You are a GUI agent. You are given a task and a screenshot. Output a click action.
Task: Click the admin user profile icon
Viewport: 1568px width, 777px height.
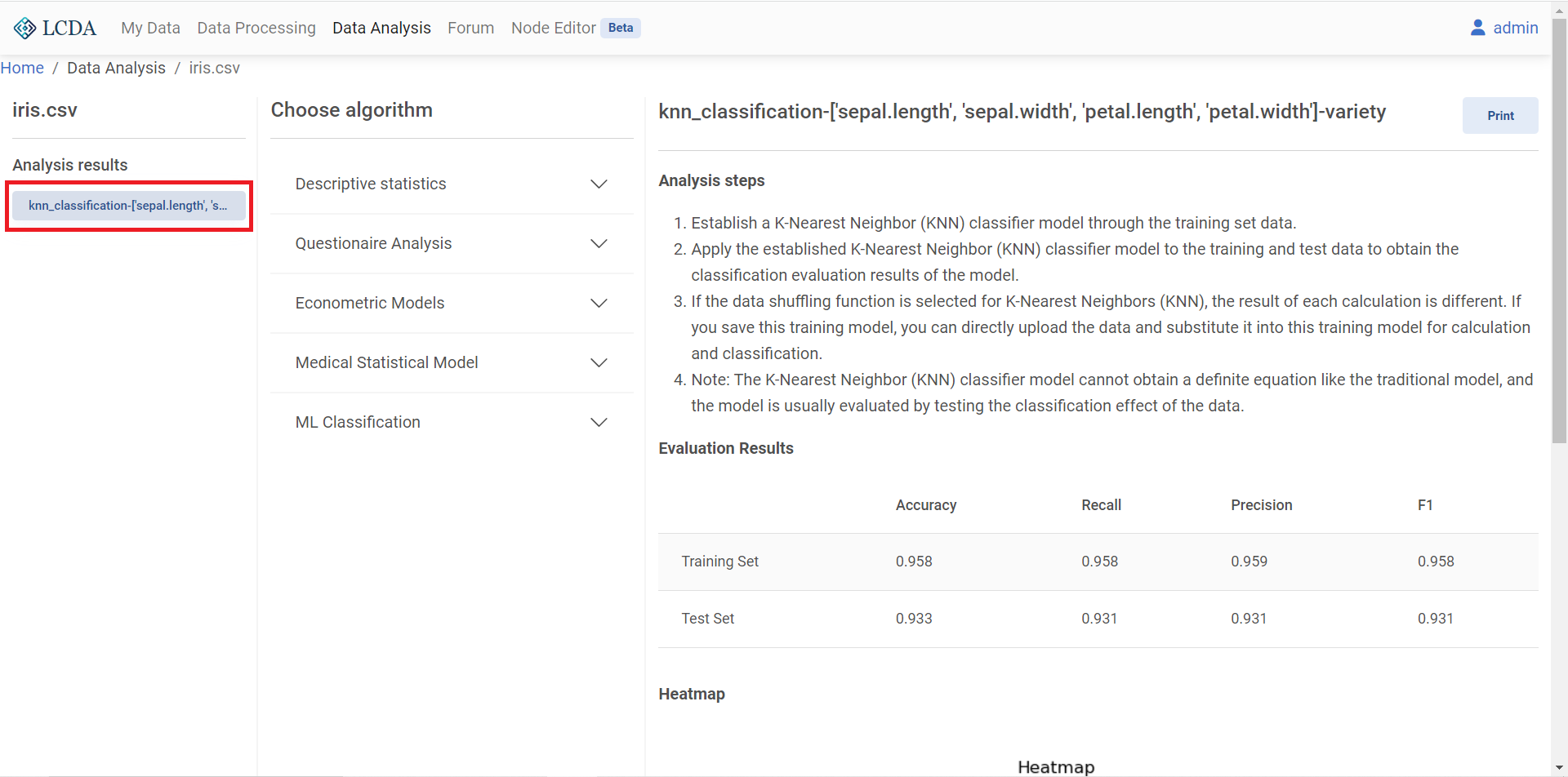coord(1478,27)
